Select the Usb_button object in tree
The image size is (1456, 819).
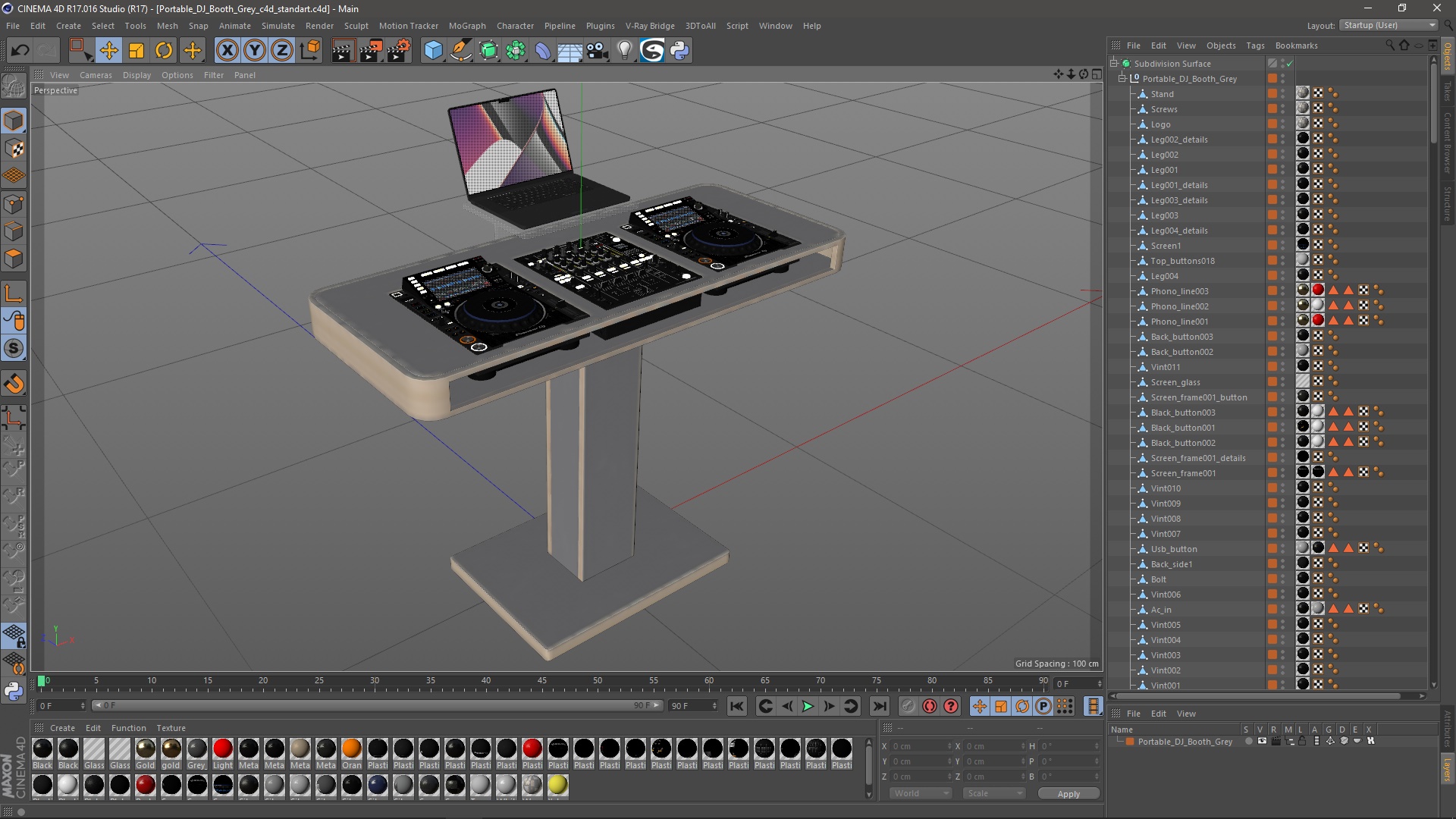[x=1174, y=549]
